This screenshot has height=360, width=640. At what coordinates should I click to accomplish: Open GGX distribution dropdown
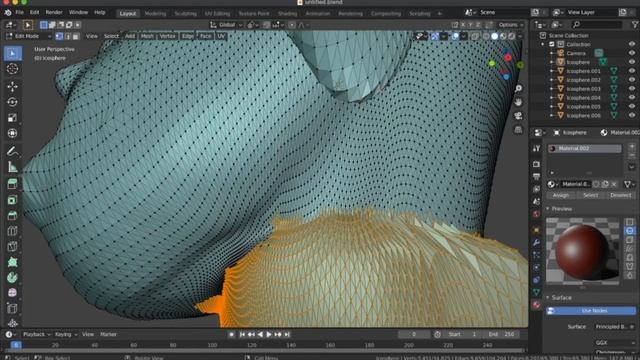point(614,343)
